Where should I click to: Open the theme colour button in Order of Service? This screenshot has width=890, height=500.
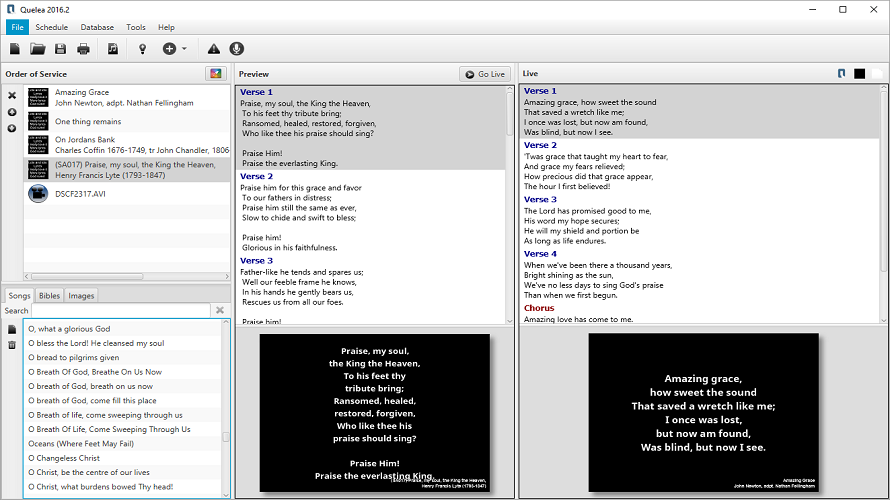click(x=215, y=74)
